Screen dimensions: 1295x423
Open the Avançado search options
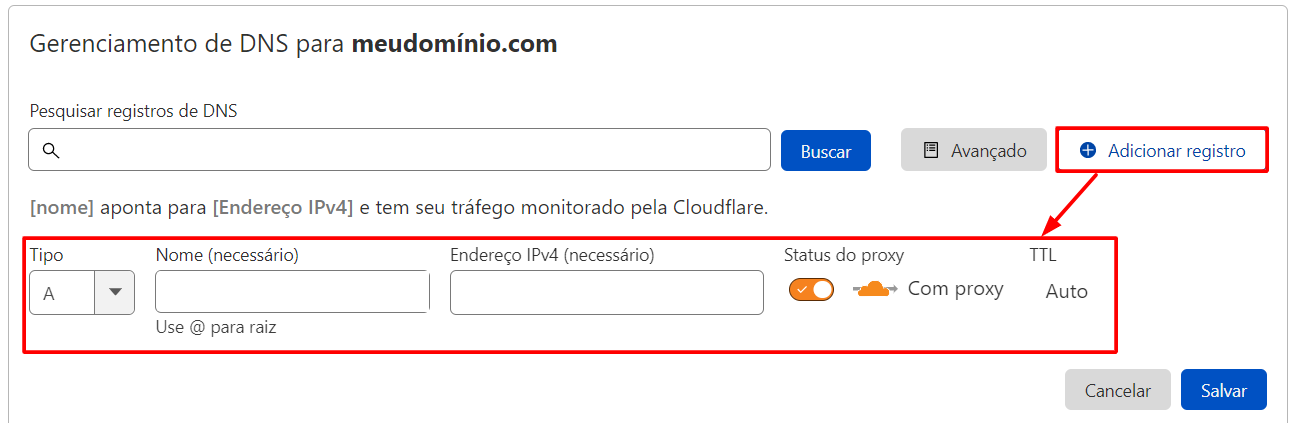pos(974,150)
